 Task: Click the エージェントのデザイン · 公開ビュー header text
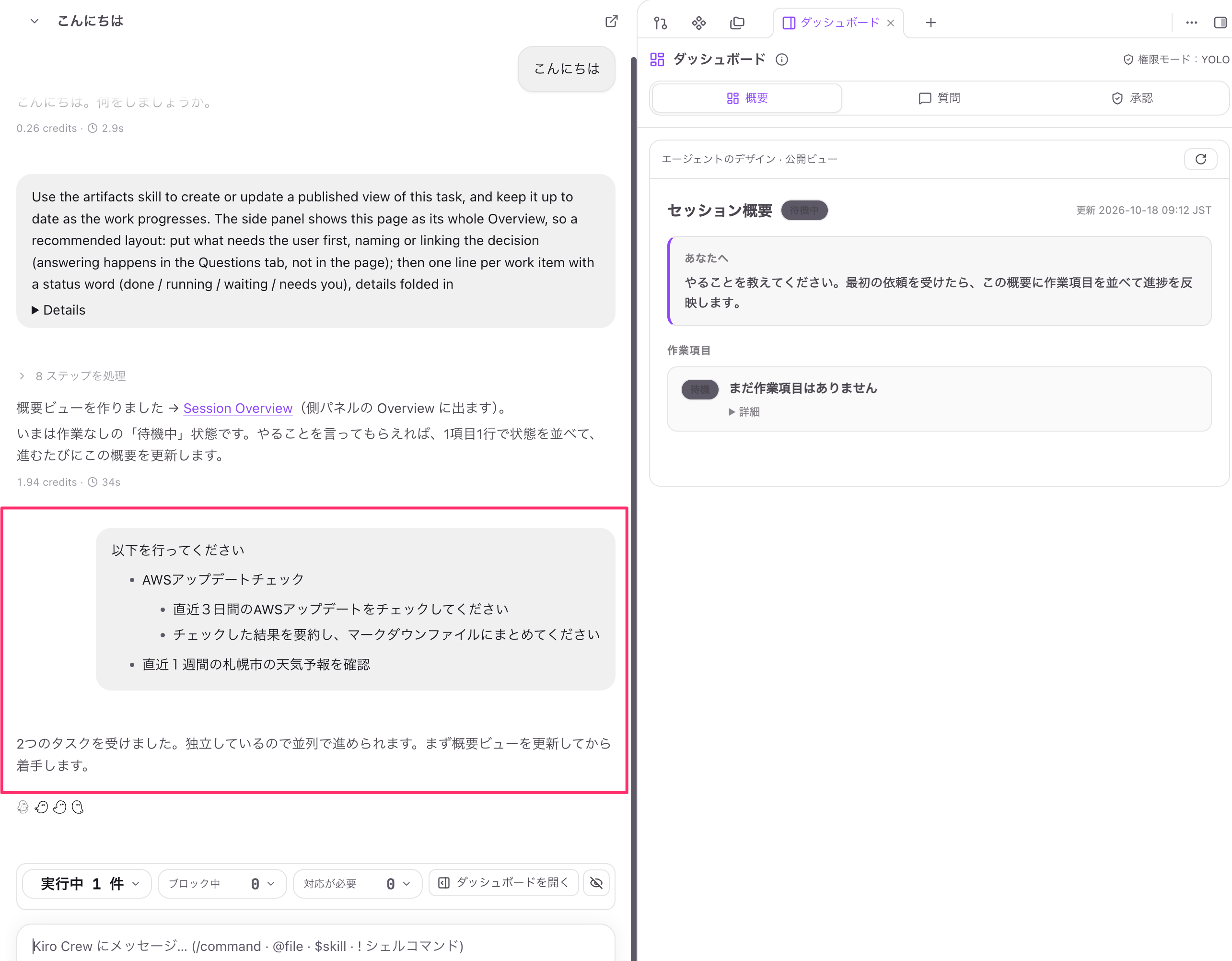point(749,159)
